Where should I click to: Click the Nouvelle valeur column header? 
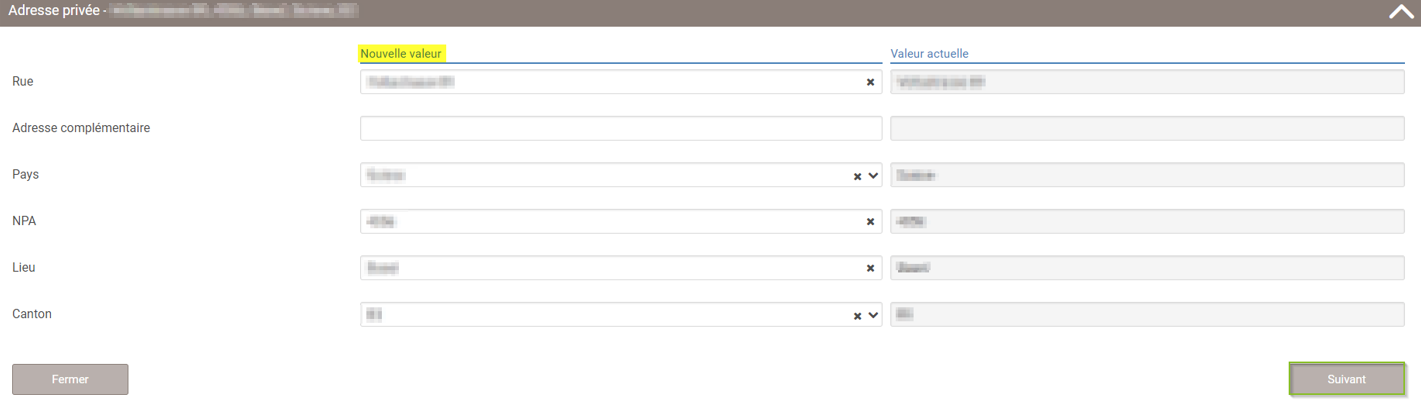point(401,53)
